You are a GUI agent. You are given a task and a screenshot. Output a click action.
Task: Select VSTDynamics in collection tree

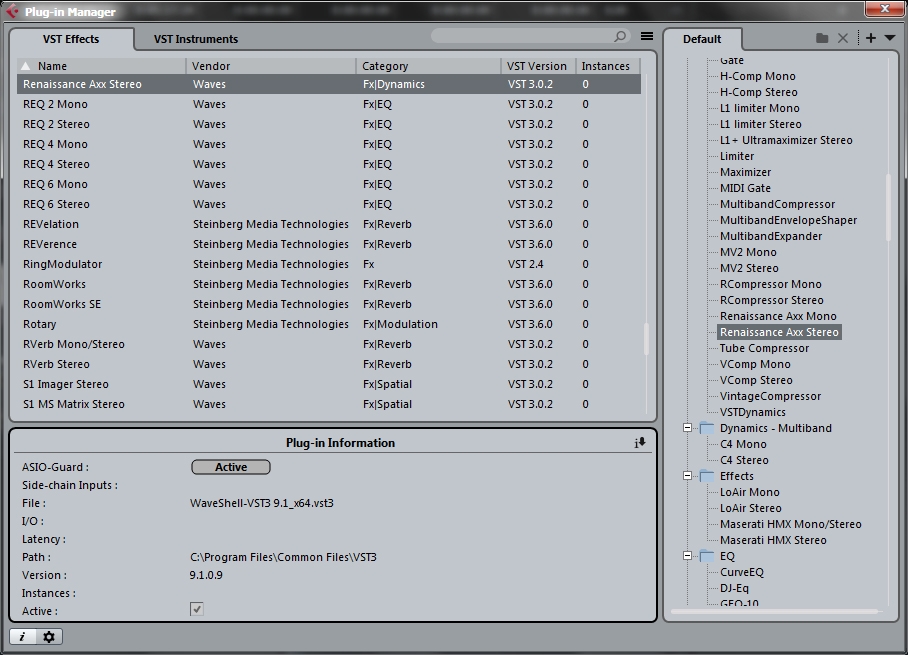point(752,412)
